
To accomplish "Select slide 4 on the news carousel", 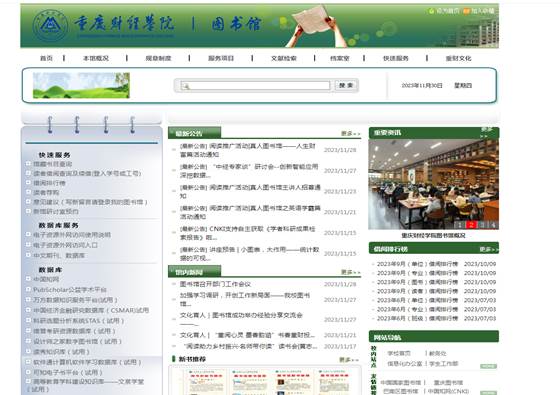I will [493, 225].
